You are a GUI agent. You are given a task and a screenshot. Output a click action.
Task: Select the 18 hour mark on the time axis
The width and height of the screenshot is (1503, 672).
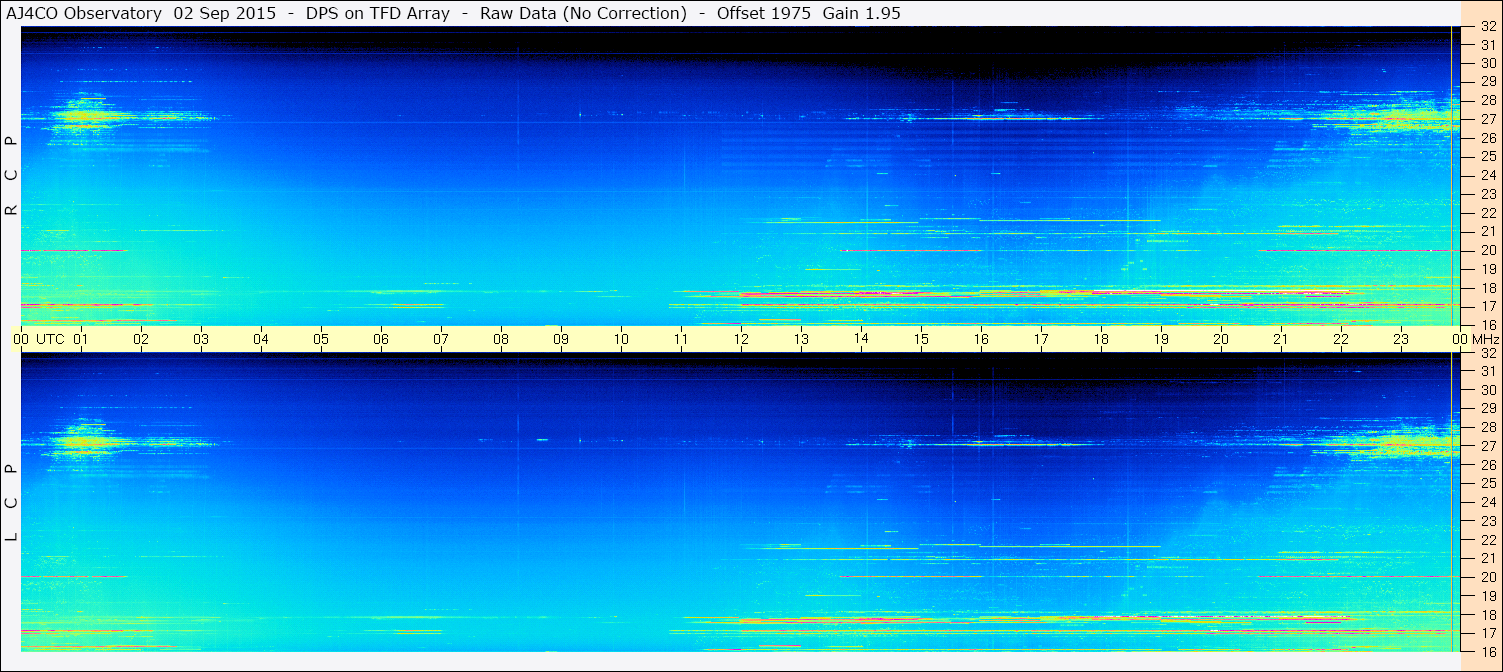(x=1101, y=339)
